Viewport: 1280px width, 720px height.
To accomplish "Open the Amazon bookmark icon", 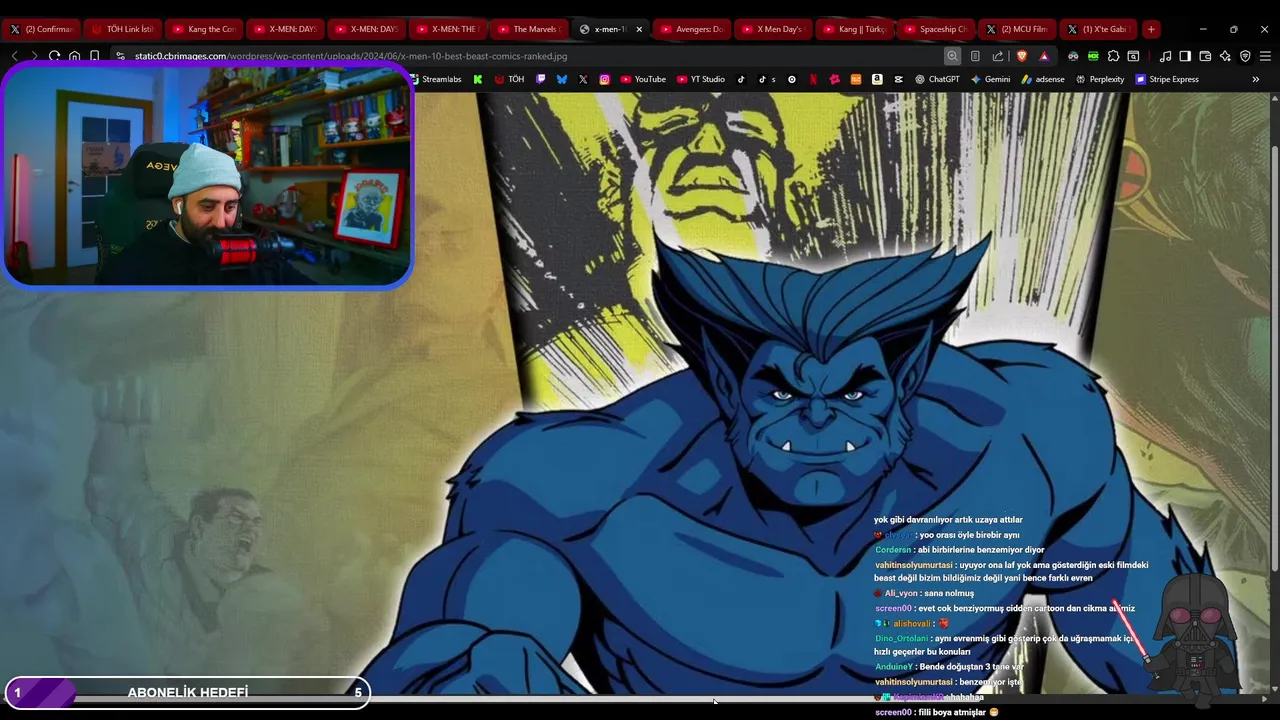I will click(x=877, y=79).
